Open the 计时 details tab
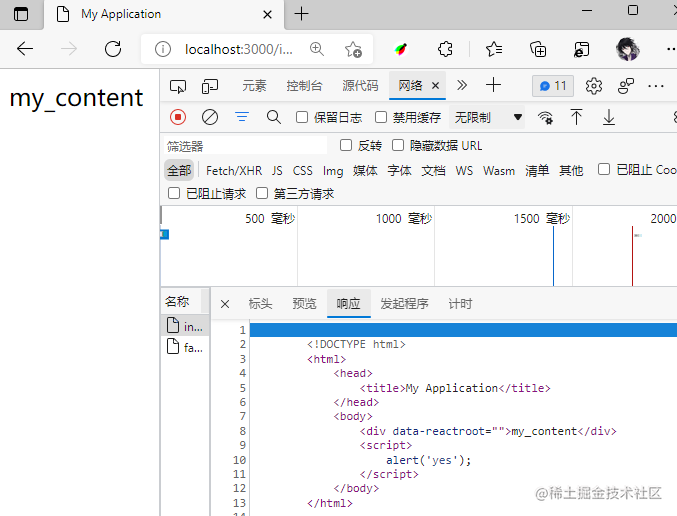Screen dimensions: 677x516 pyautogui.click(x=460, y=304)
